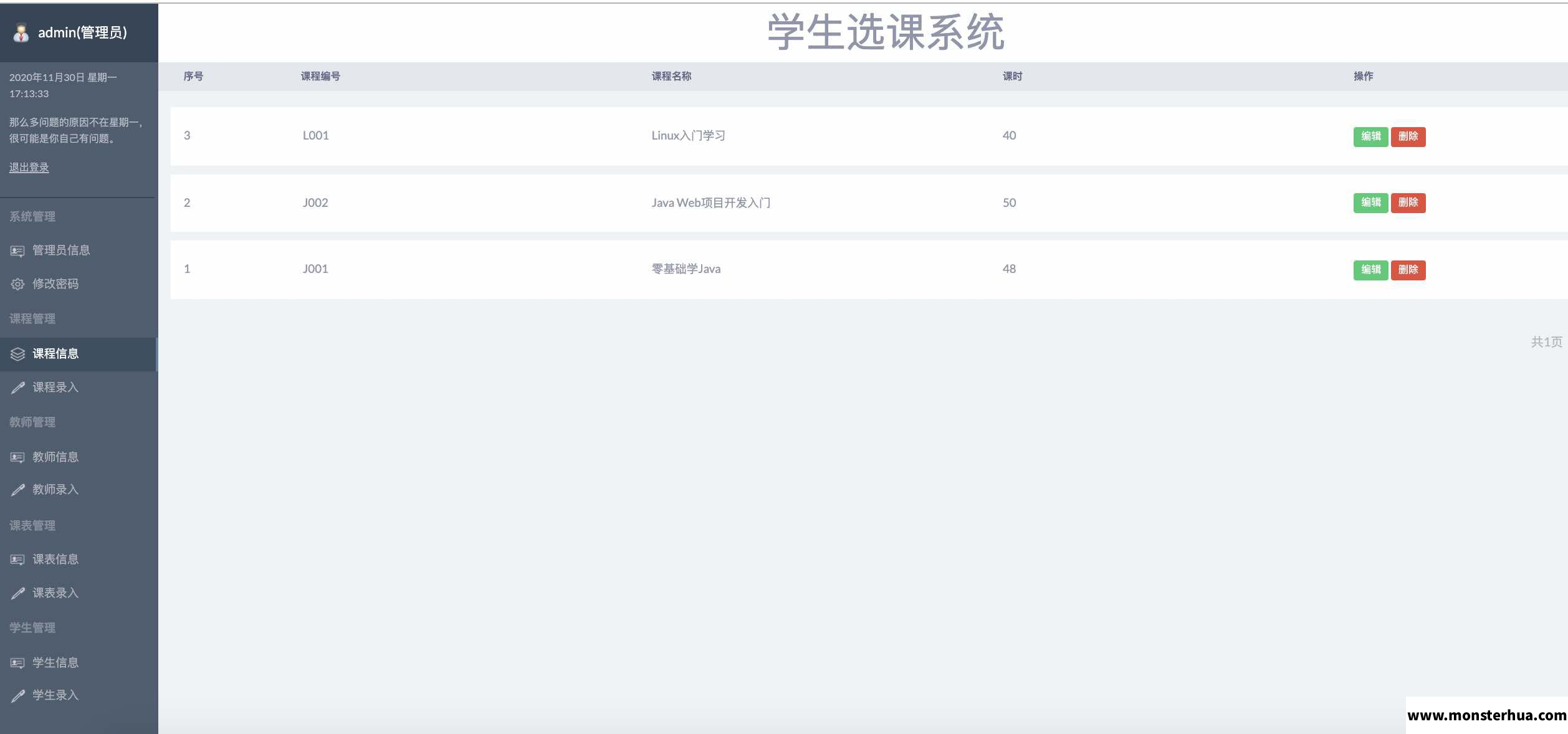Click the 课程名称 column header

click(671, 76)
